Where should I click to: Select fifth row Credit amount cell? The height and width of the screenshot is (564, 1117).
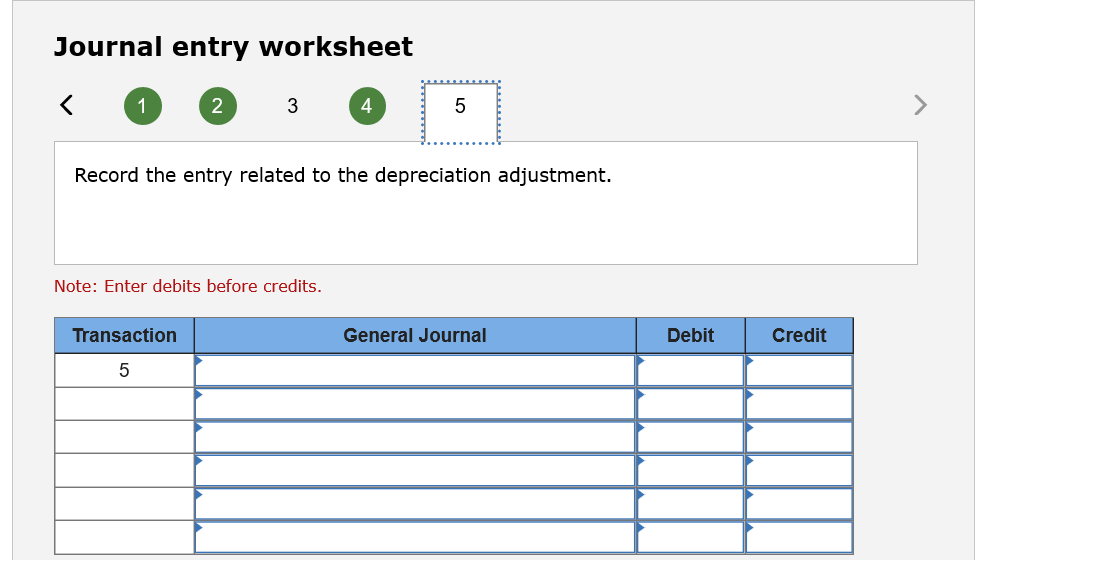pyautogui.click(x=799, y=504)
